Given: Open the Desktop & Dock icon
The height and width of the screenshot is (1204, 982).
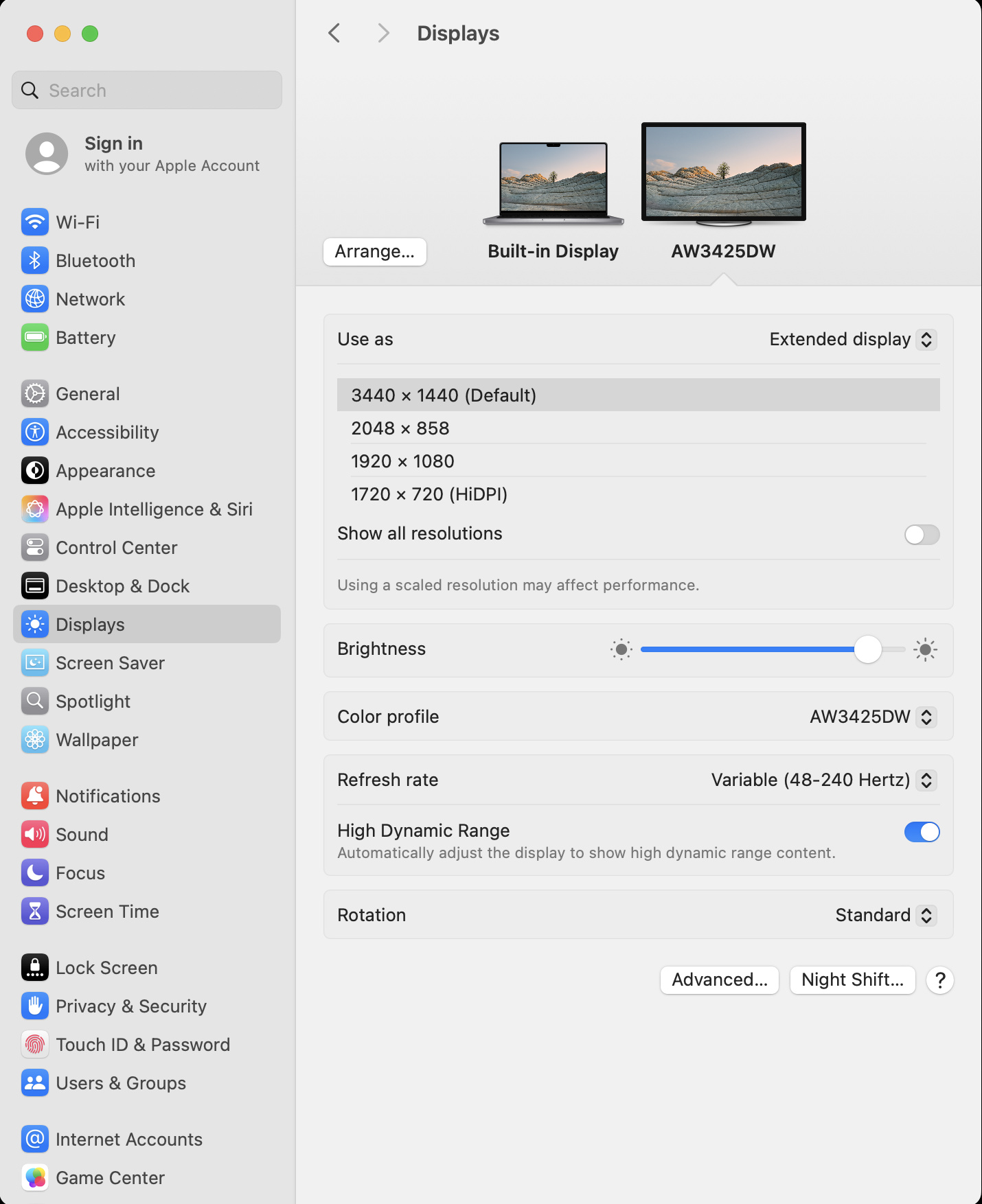Looking at the screenshot, I should click(x=35, y=586).
